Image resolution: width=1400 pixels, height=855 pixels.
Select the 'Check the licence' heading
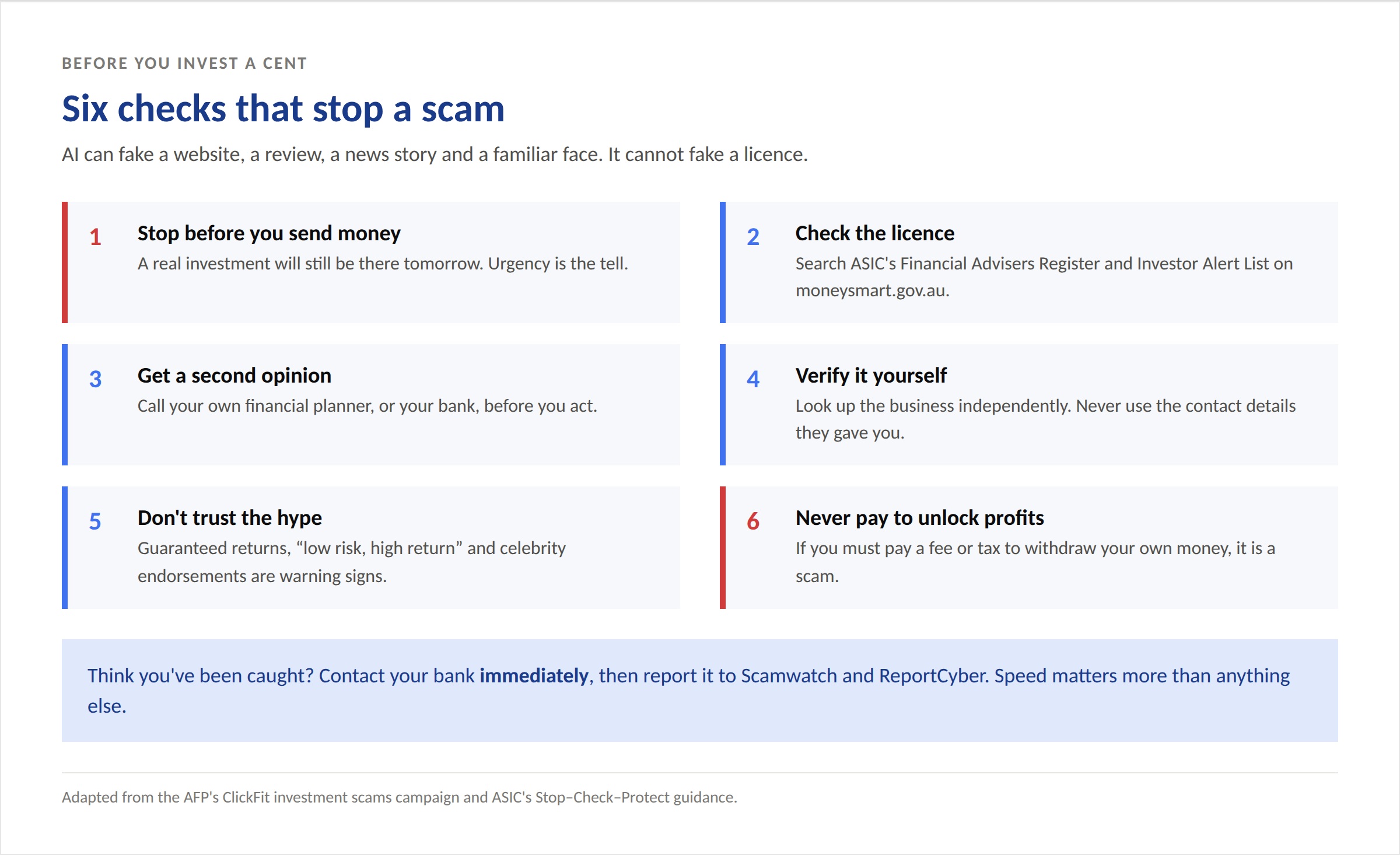pyautogui.click(x=875, y=233)
